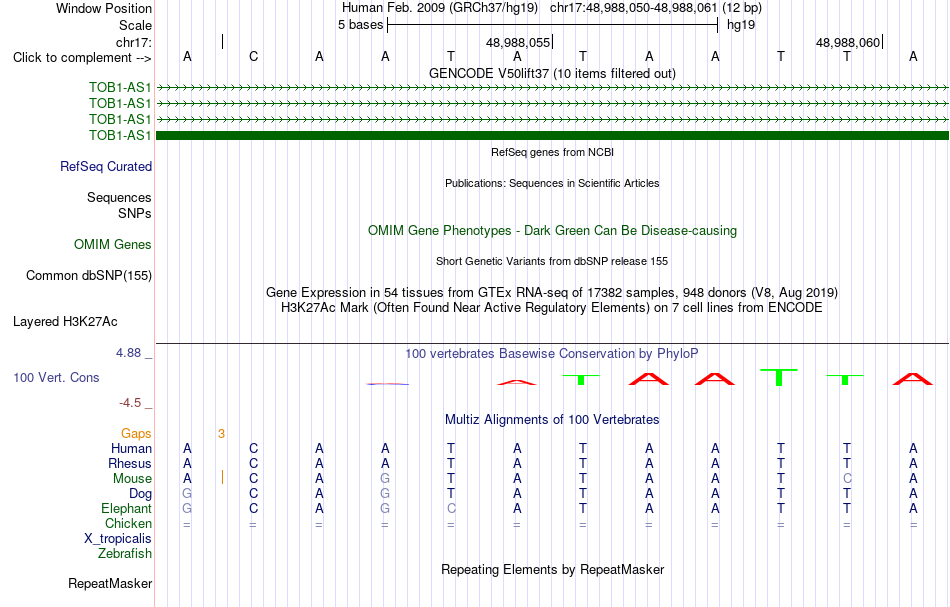
Task: Click the Gaps row label
Action: pos(136,433)
